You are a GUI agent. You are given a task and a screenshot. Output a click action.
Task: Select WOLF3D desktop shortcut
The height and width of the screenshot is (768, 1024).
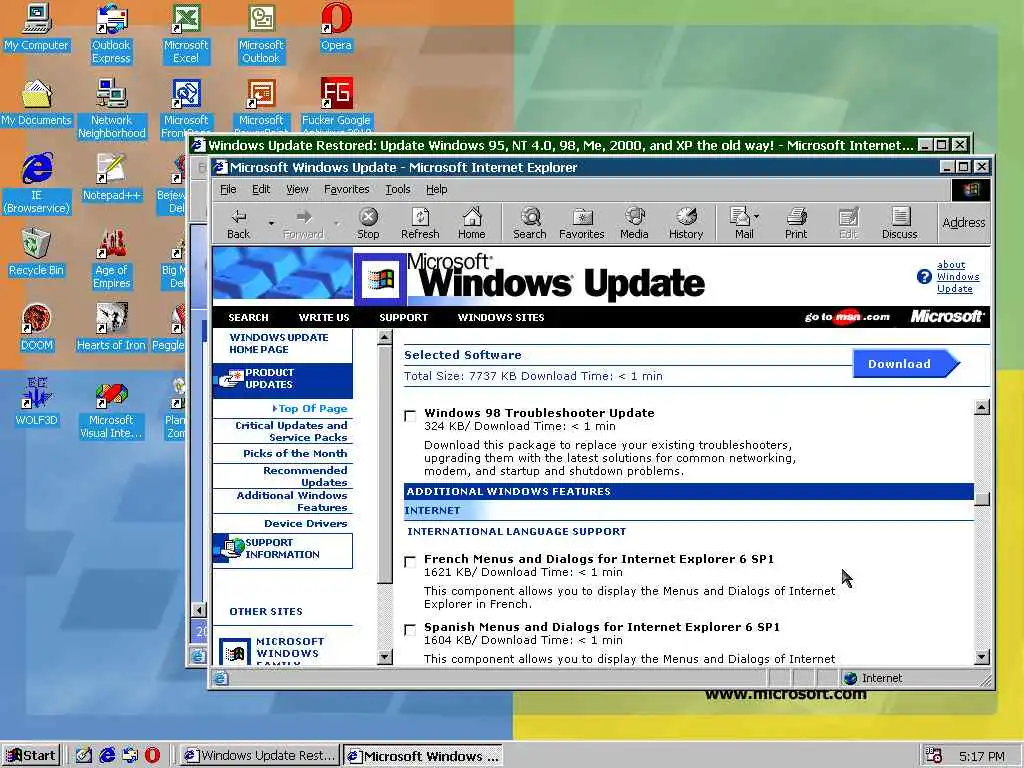(37, 402)
